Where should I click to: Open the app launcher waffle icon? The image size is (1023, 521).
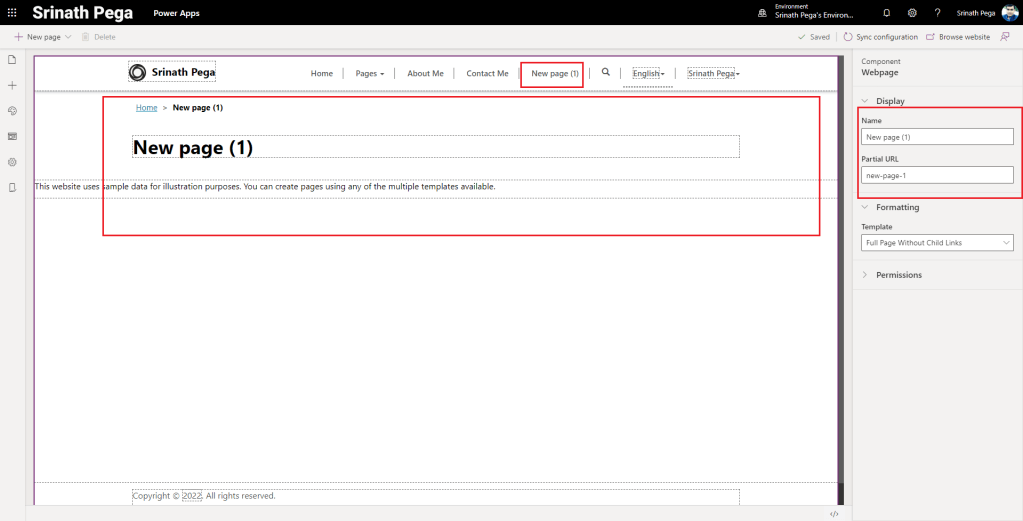point(12,13)
